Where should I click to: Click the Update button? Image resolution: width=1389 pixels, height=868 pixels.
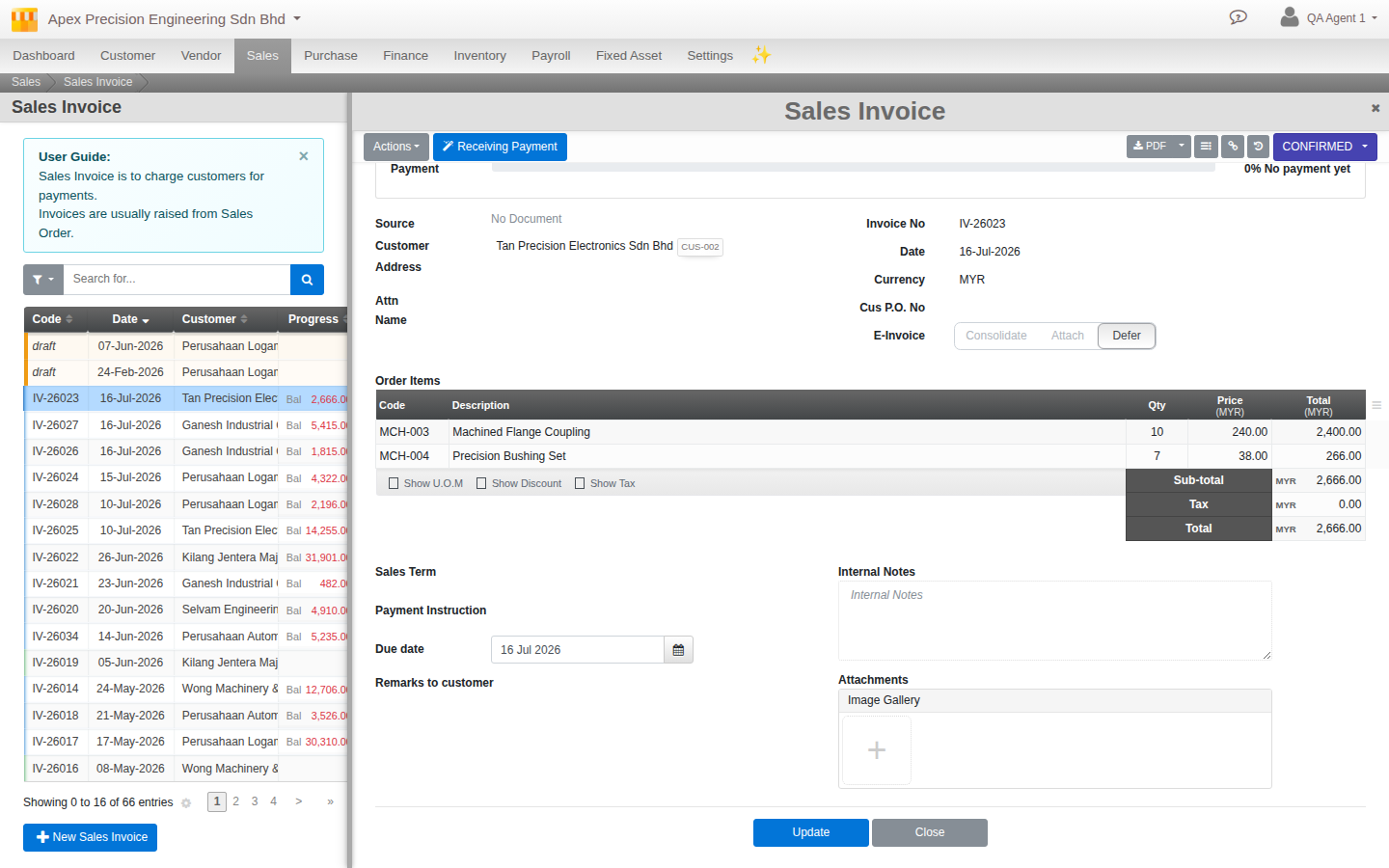click(811, 832)
